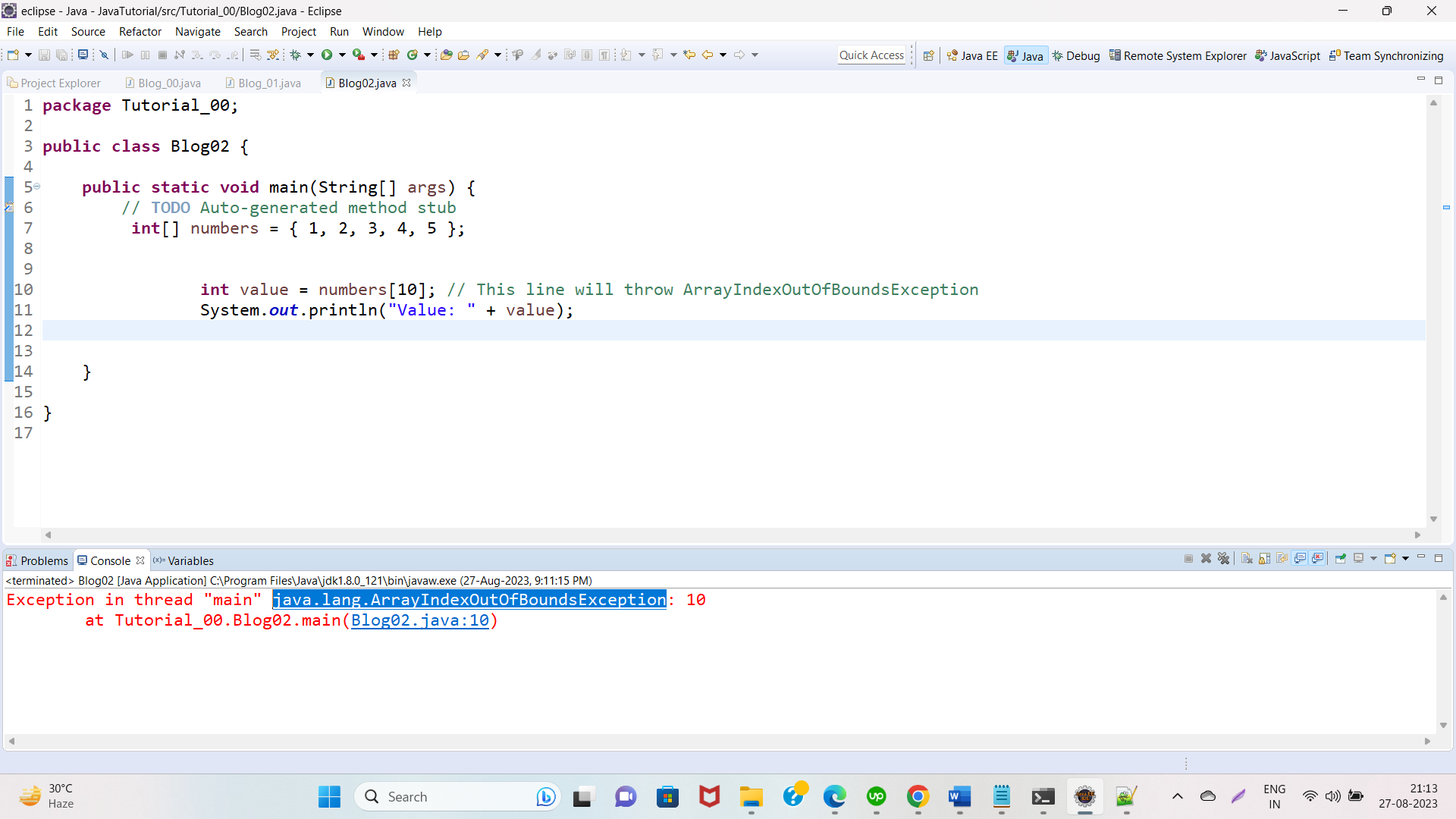Click Remove All Terminated Launches icon
The width and height of the screenshot is (1456, 819).
pos(1223,558)
